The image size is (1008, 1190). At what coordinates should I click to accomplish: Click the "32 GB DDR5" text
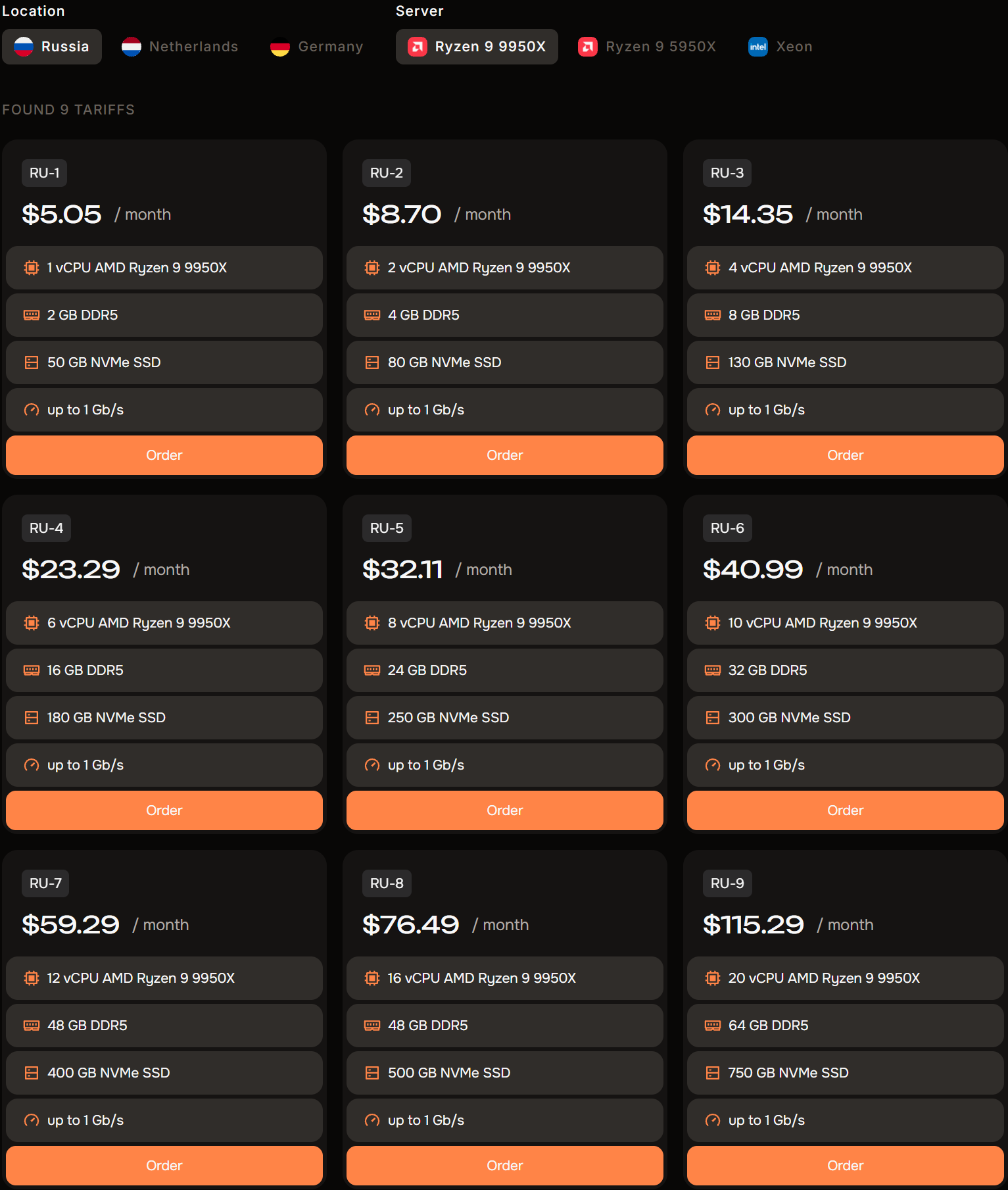click(x=768, y=670)
